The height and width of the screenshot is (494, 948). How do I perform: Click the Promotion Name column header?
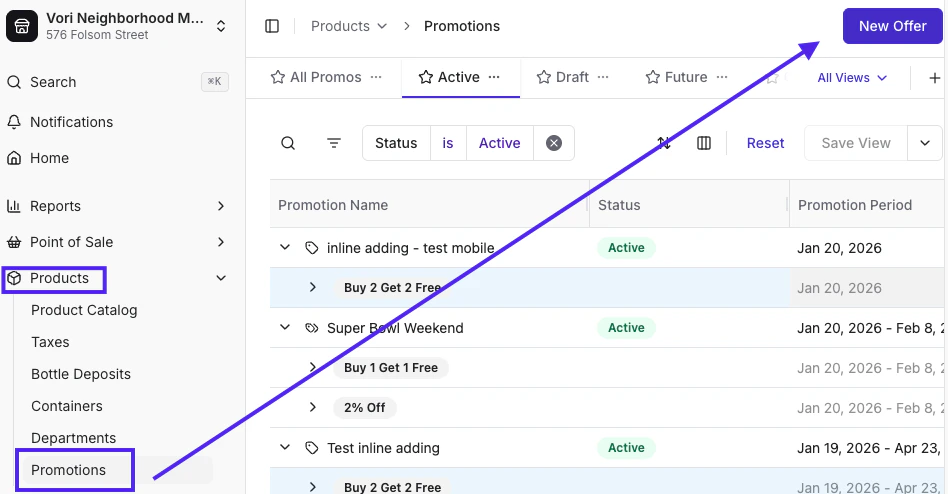click(x=429, y=205)
